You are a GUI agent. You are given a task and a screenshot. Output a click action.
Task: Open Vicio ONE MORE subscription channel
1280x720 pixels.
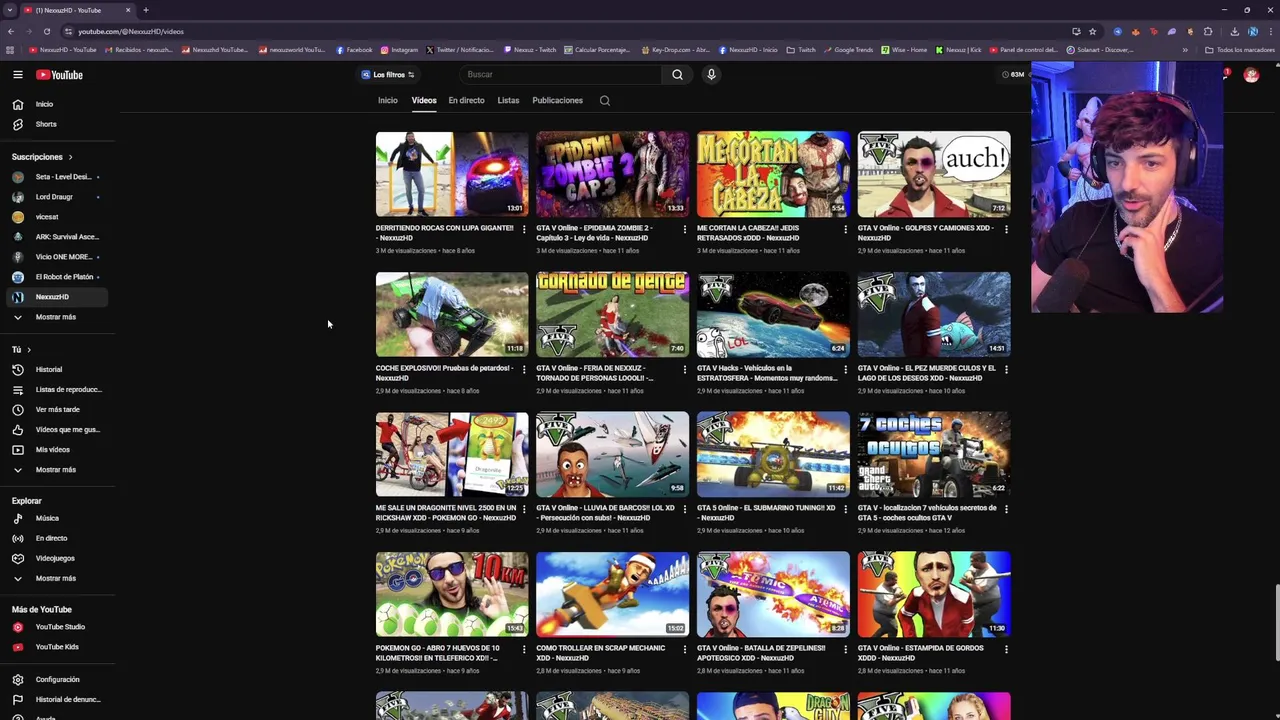(58, 257)
